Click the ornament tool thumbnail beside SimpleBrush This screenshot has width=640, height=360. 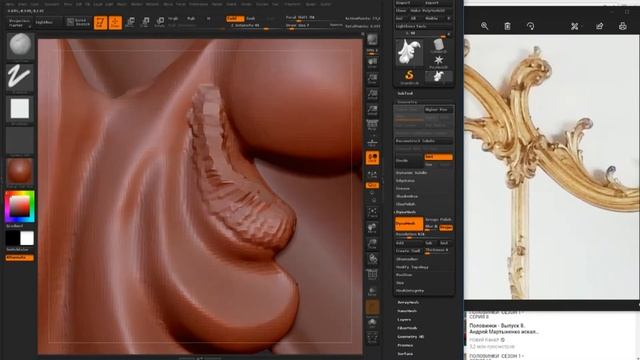[x=439, y=76]
